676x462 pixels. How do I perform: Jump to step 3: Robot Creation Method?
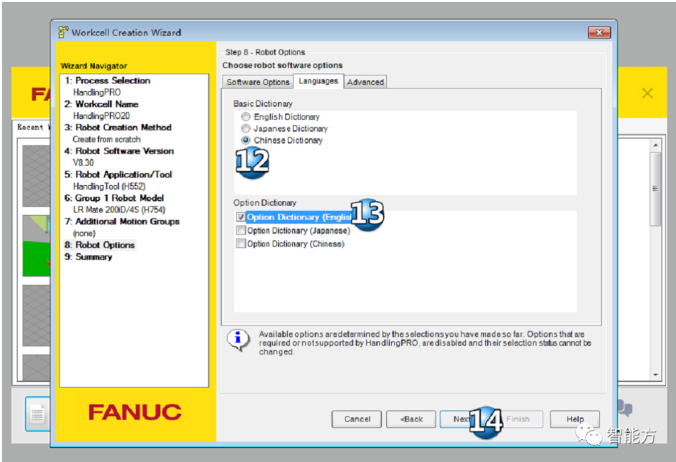(x=118, y=128)
